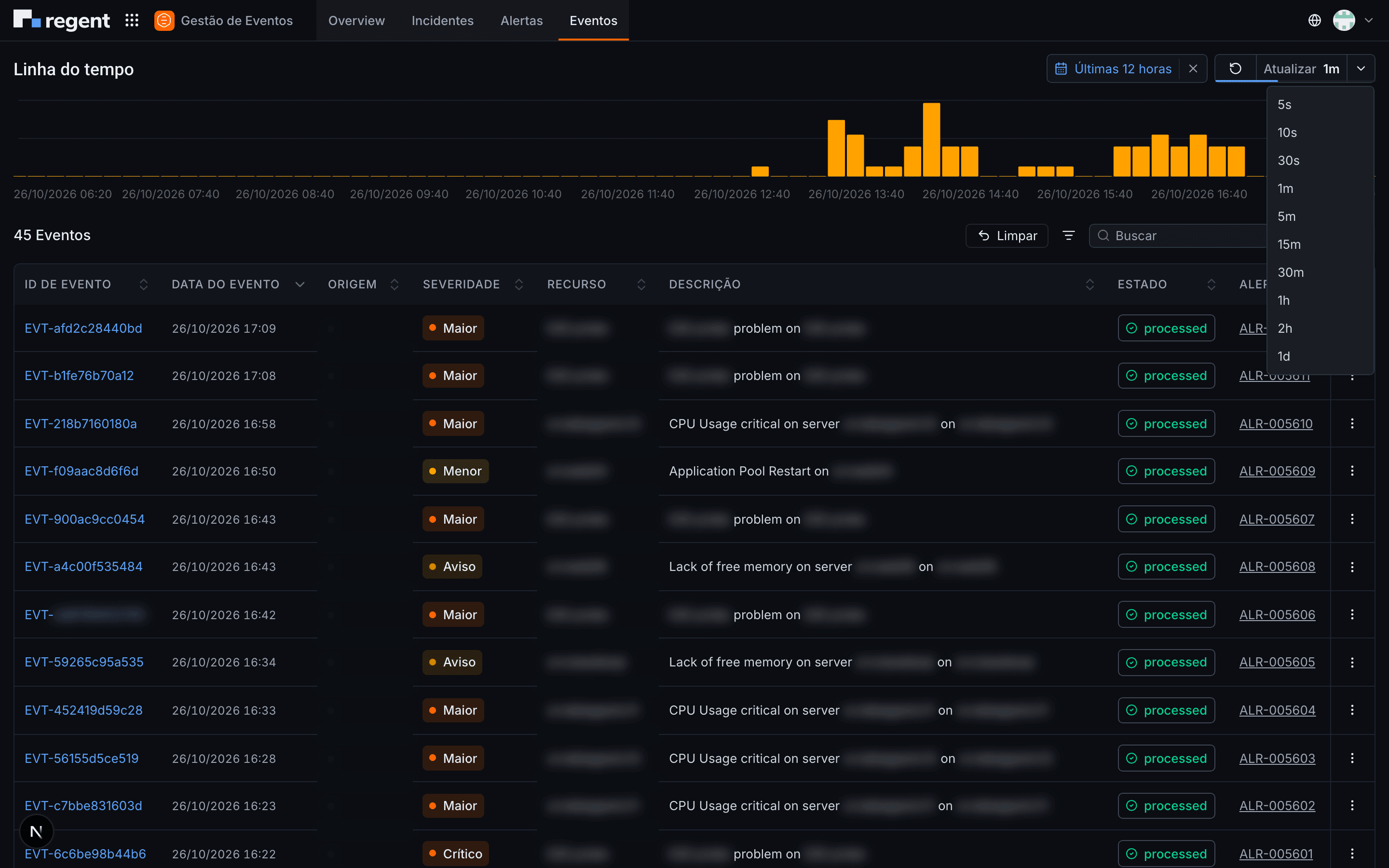Image resolution: width=1389 pixels, height=868 pixels.
Task: Open the user avatar menu
Action: click(x=1344, y=21)
